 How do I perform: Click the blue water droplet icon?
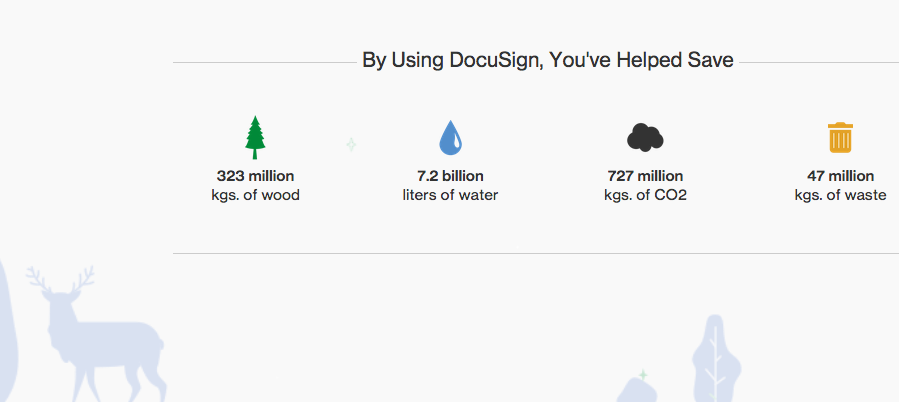451,138
